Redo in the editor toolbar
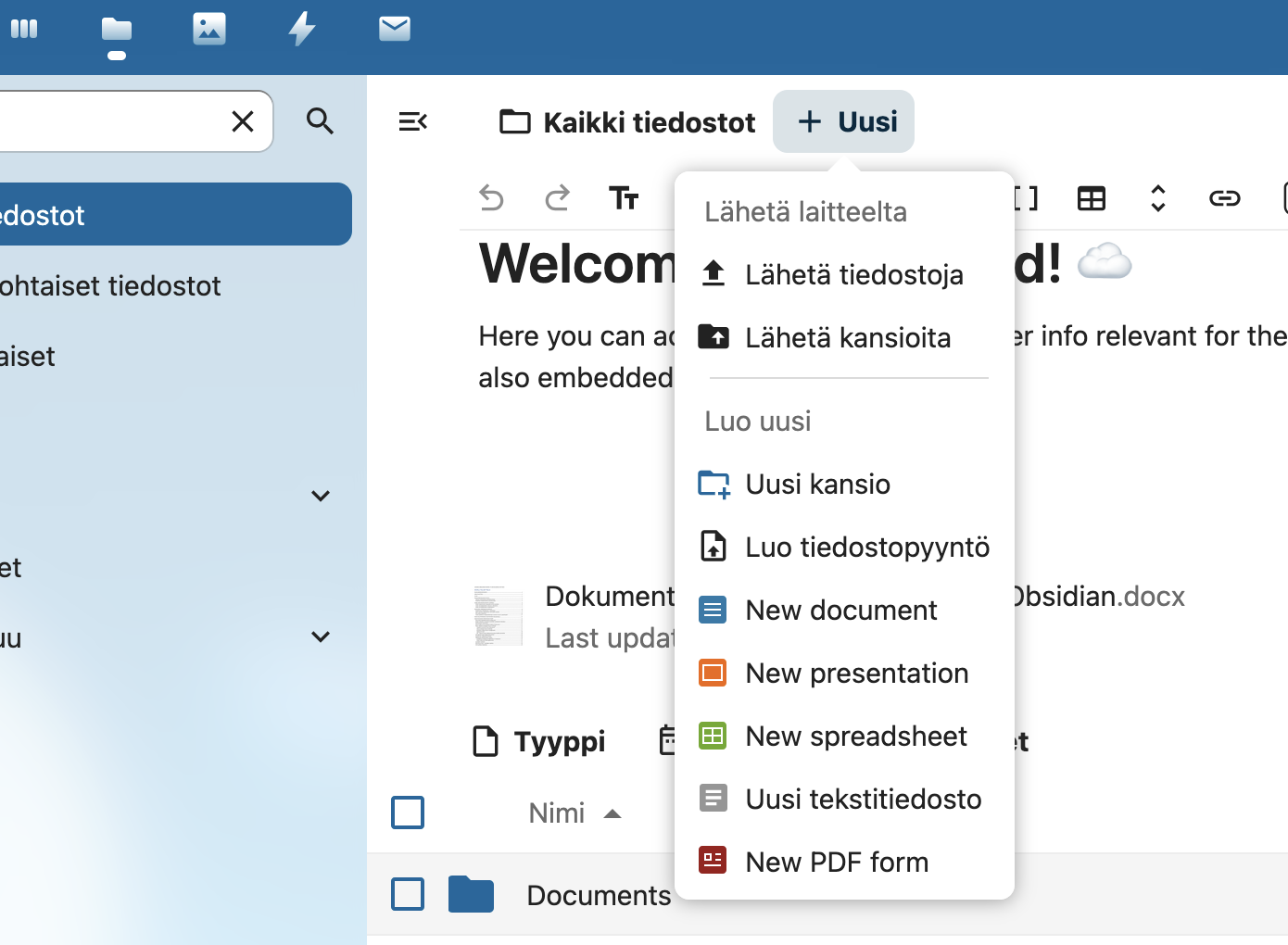Viewport: 1288px width, 945px height. click(558, 197)
